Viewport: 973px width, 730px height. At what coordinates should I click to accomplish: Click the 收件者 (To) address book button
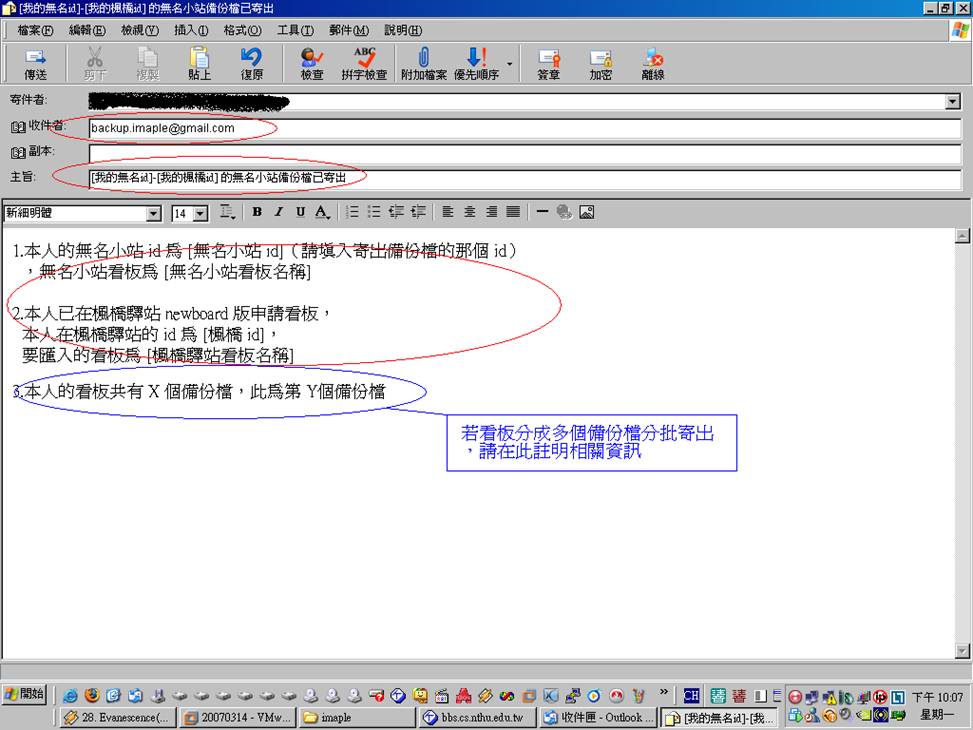(x=38, y=126)
